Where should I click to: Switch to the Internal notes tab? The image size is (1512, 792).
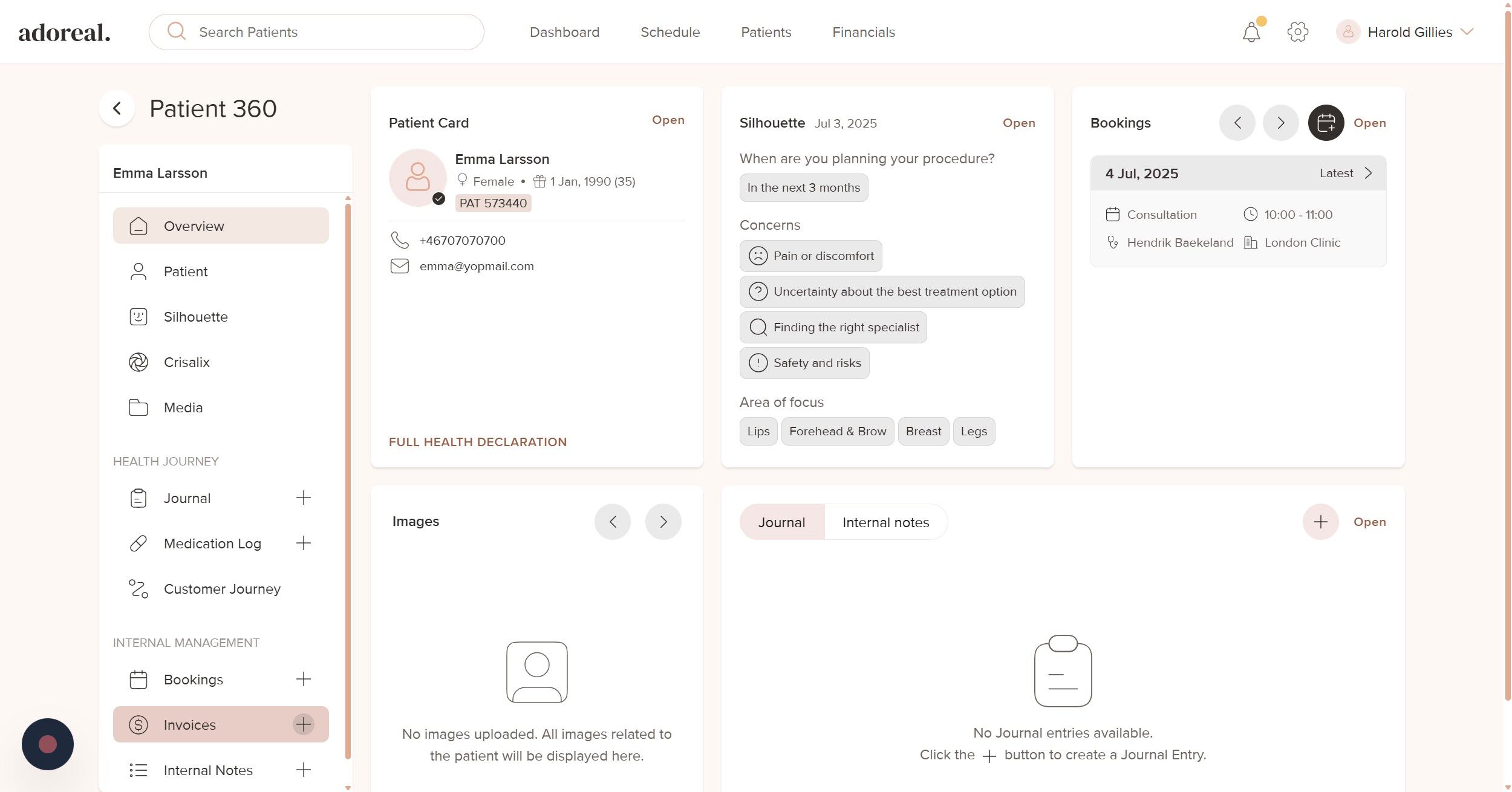tap(885, 522)
